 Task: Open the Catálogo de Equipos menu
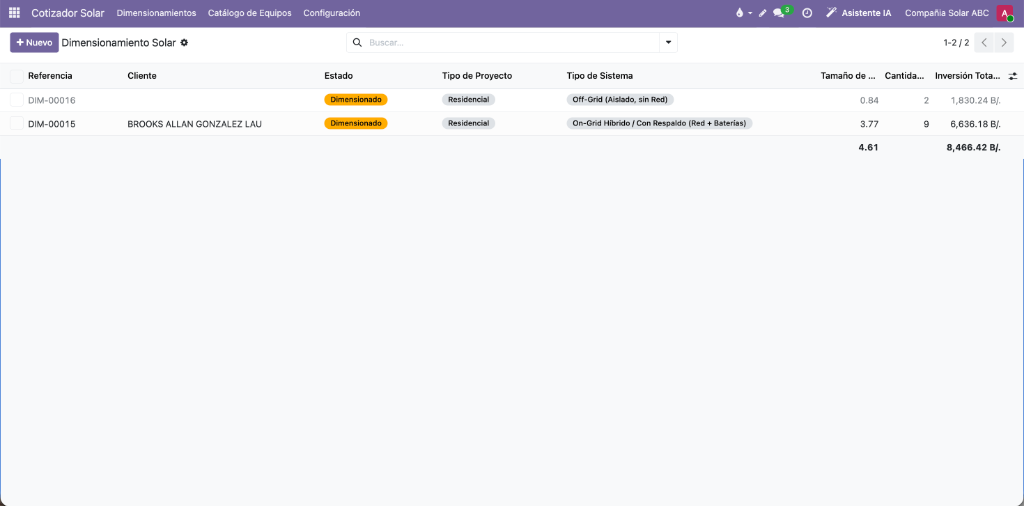click(249, 13)
